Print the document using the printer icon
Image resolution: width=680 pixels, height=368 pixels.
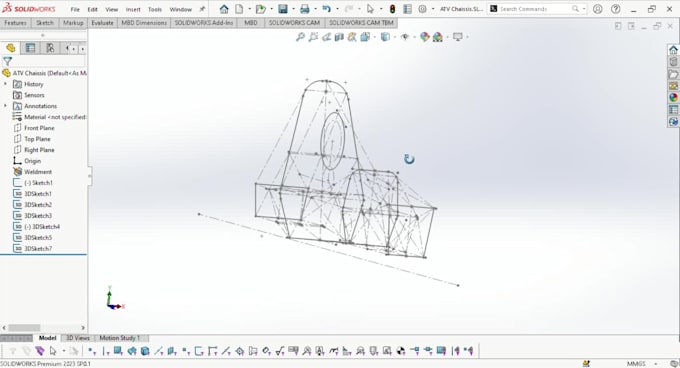(x=305, y=9)
